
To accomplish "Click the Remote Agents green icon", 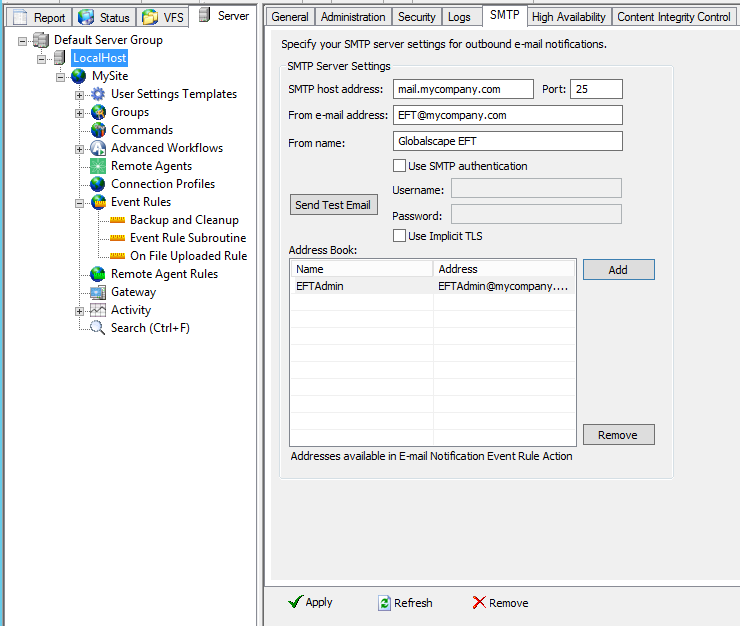I will (x=98, y=166).
